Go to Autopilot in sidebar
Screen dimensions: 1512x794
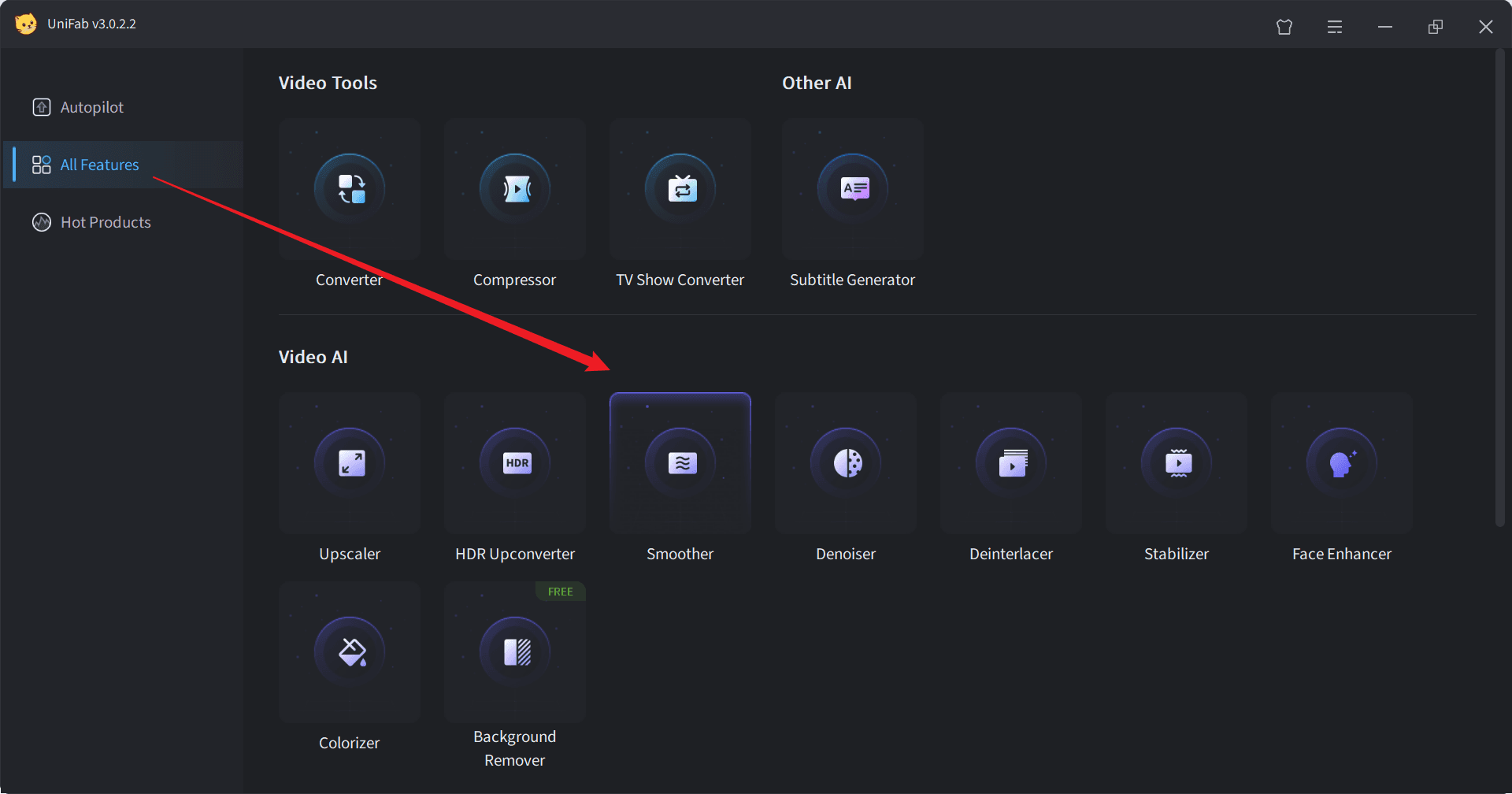click(123, 107)
